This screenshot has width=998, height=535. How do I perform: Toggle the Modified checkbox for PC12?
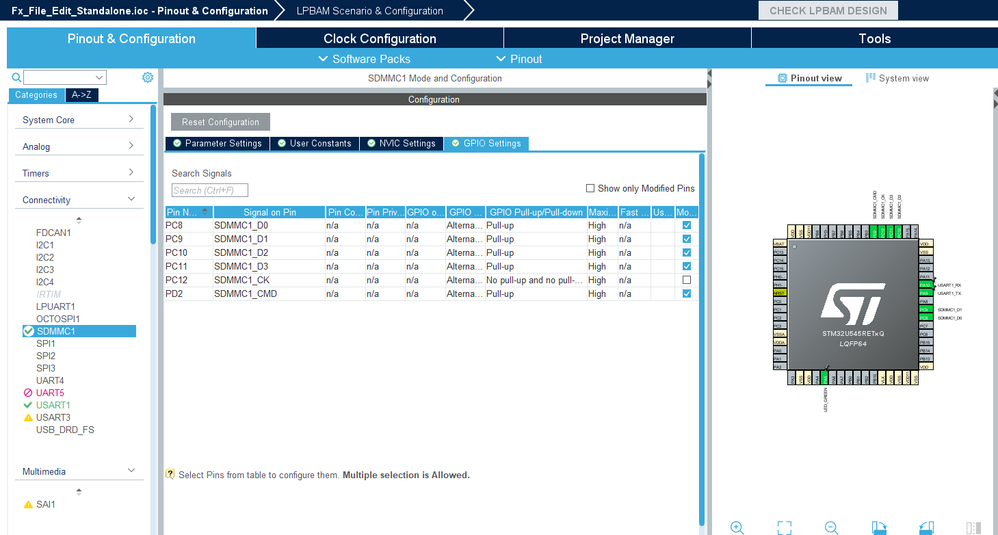686,280
